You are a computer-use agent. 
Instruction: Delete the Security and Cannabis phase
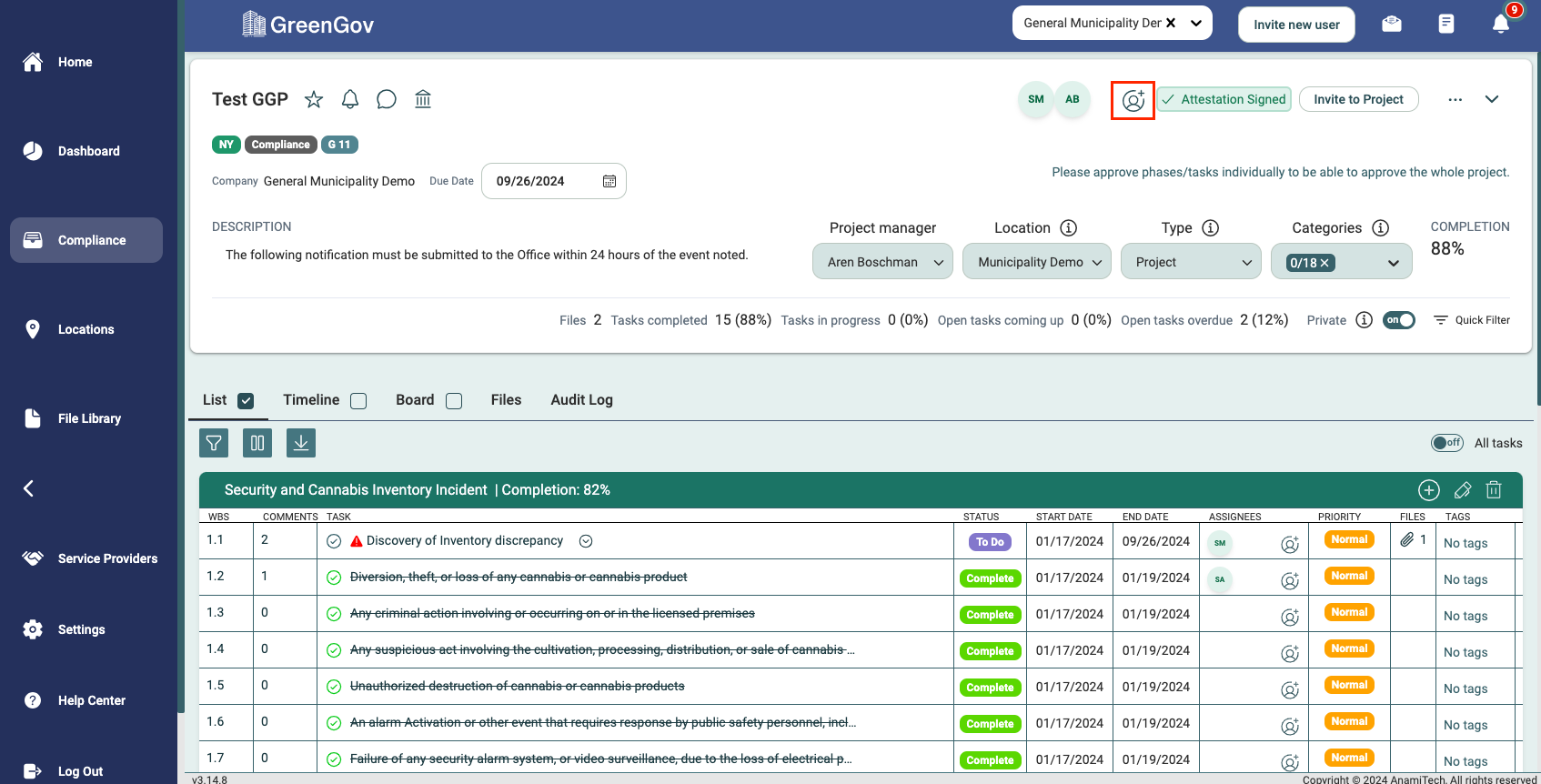pyautogui.click(x=1494, y=490)
